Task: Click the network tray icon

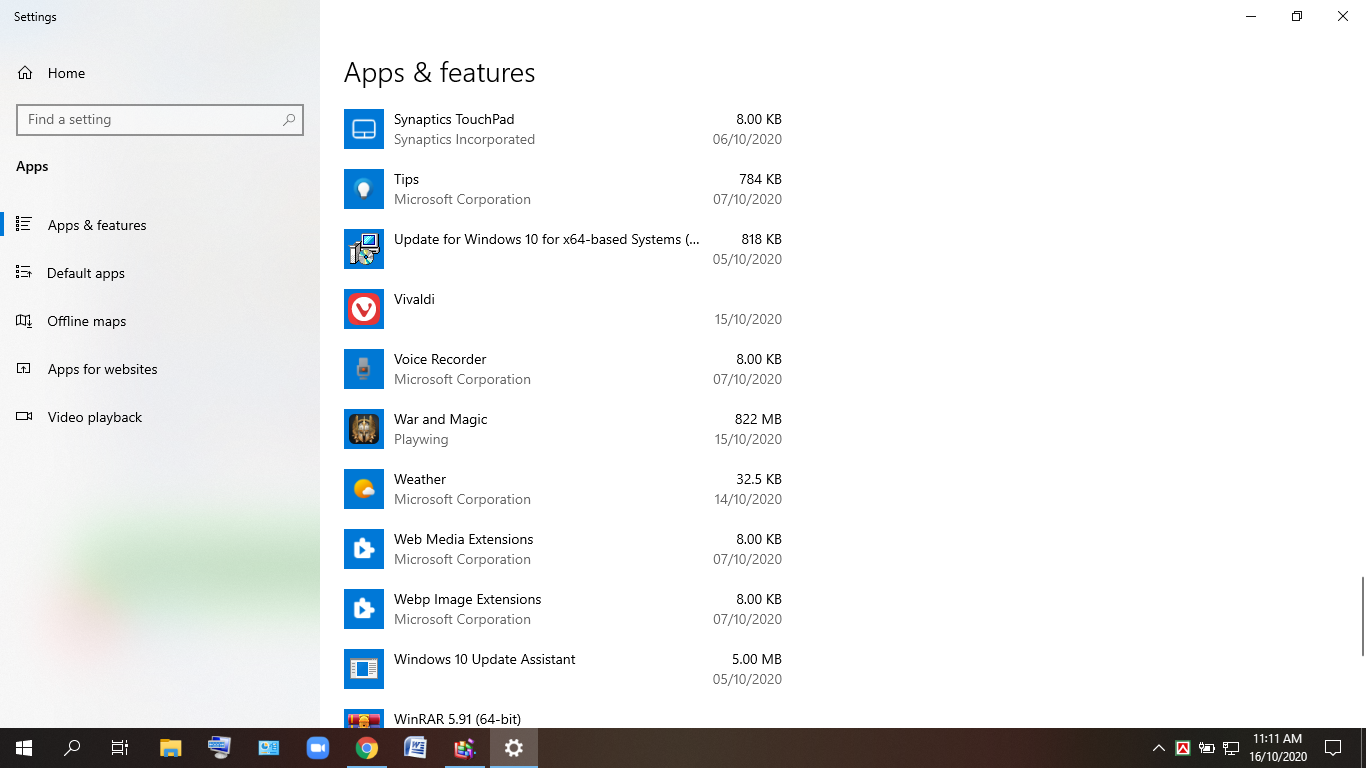Action: [x=1231, y=748]
